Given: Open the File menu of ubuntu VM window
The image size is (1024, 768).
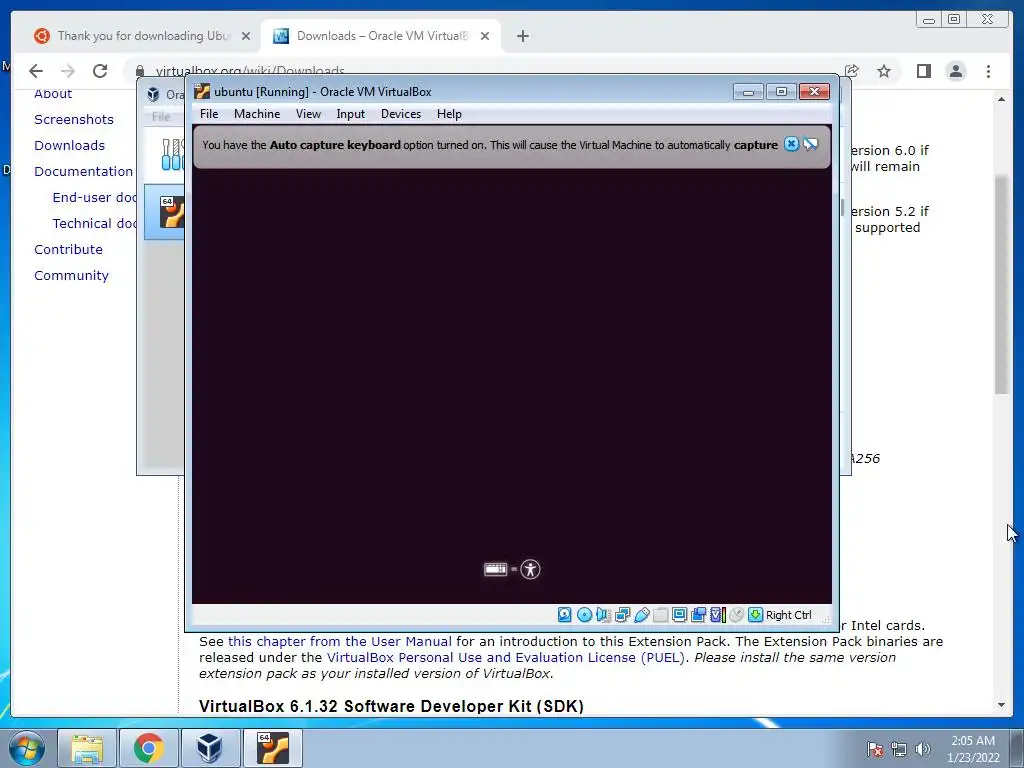Looking at the screenshot, I should [x=209, y=114].
